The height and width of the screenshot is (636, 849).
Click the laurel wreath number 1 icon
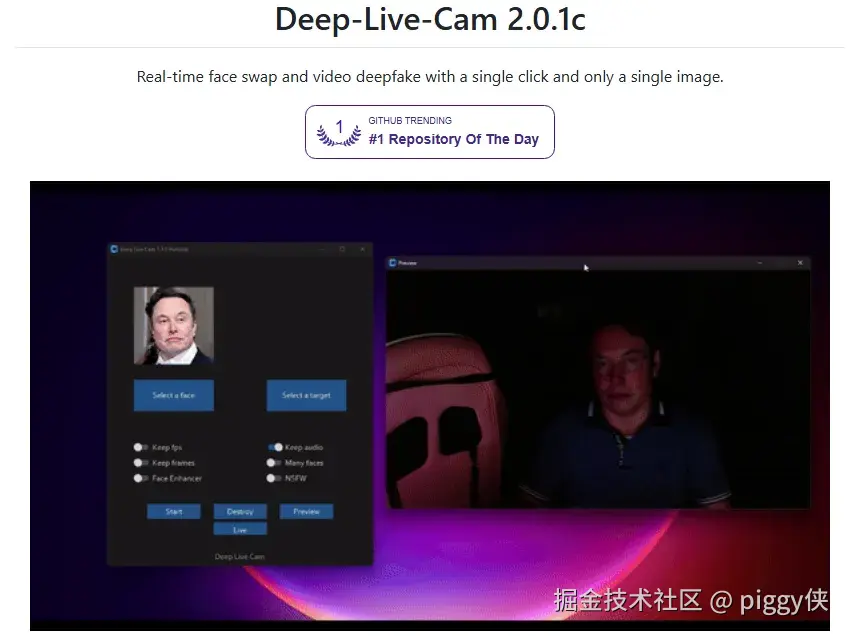(339, 133)
